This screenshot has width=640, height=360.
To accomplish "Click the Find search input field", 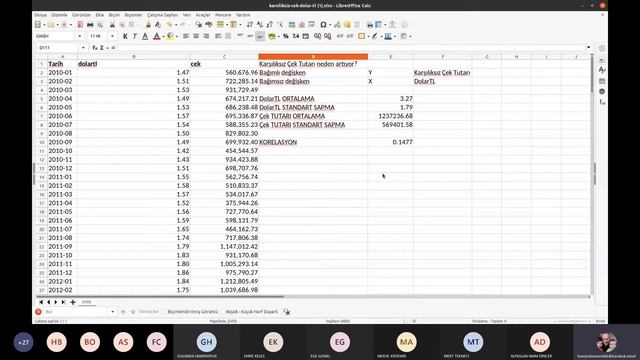I will point(76,312).
